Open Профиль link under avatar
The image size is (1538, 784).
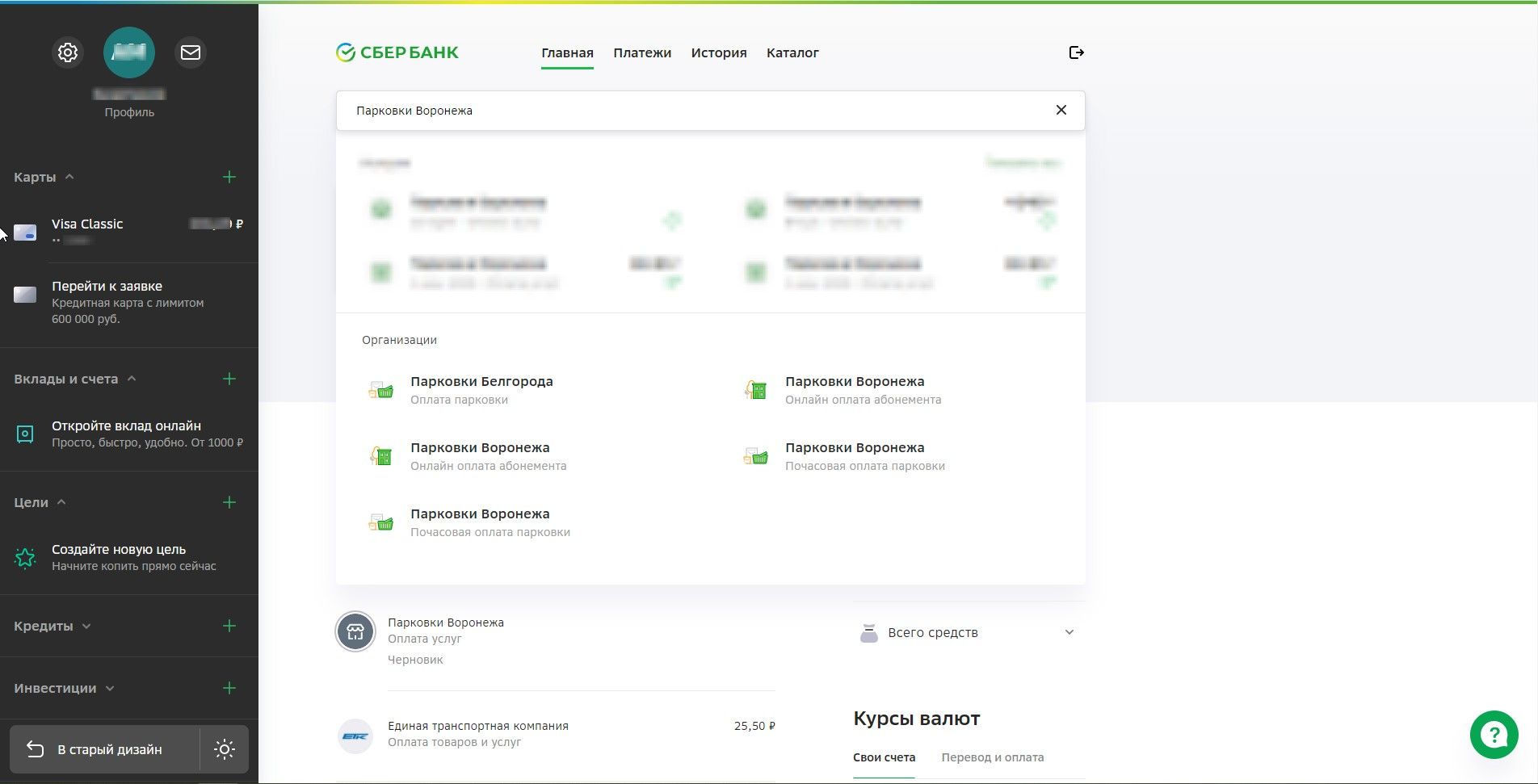click(129, 112)
